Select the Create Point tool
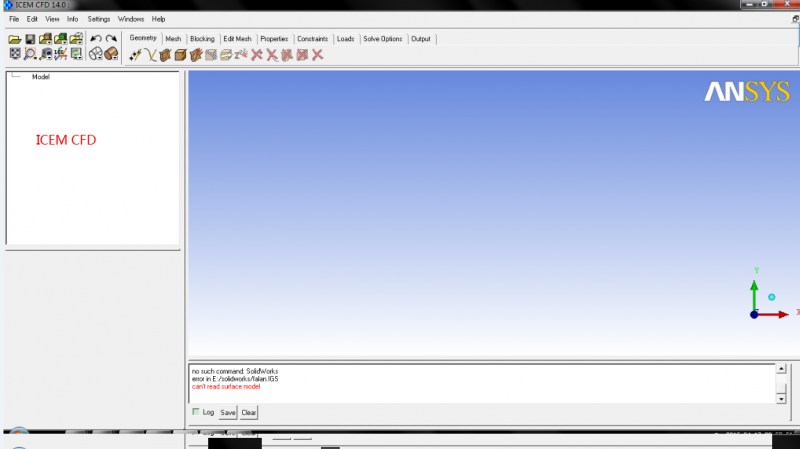The height and width of the screenshot is (449, 800). pos(135,55)
